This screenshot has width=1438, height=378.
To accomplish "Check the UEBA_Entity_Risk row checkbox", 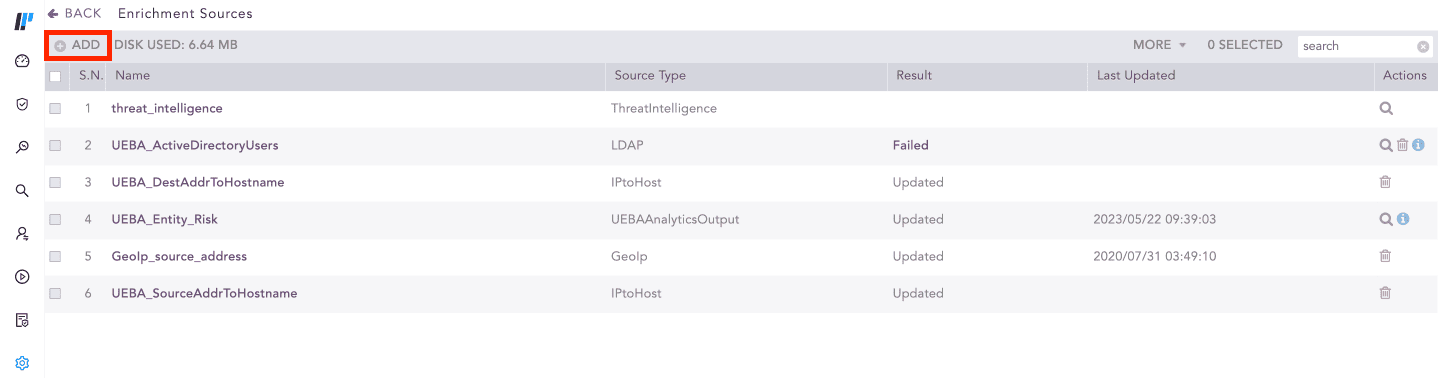I will pos(55,219).
